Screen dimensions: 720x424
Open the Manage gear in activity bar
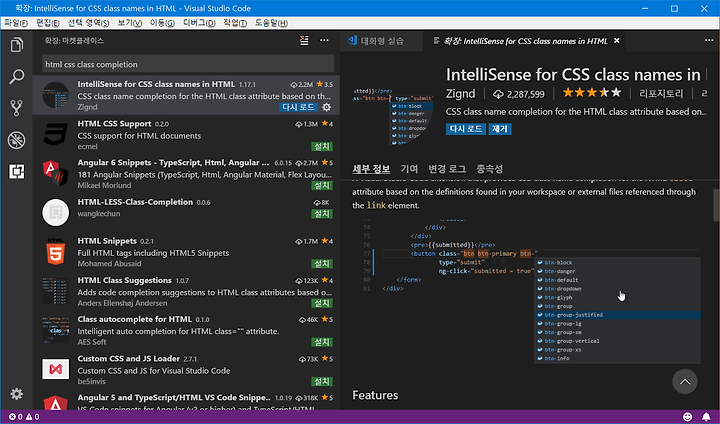17,394
